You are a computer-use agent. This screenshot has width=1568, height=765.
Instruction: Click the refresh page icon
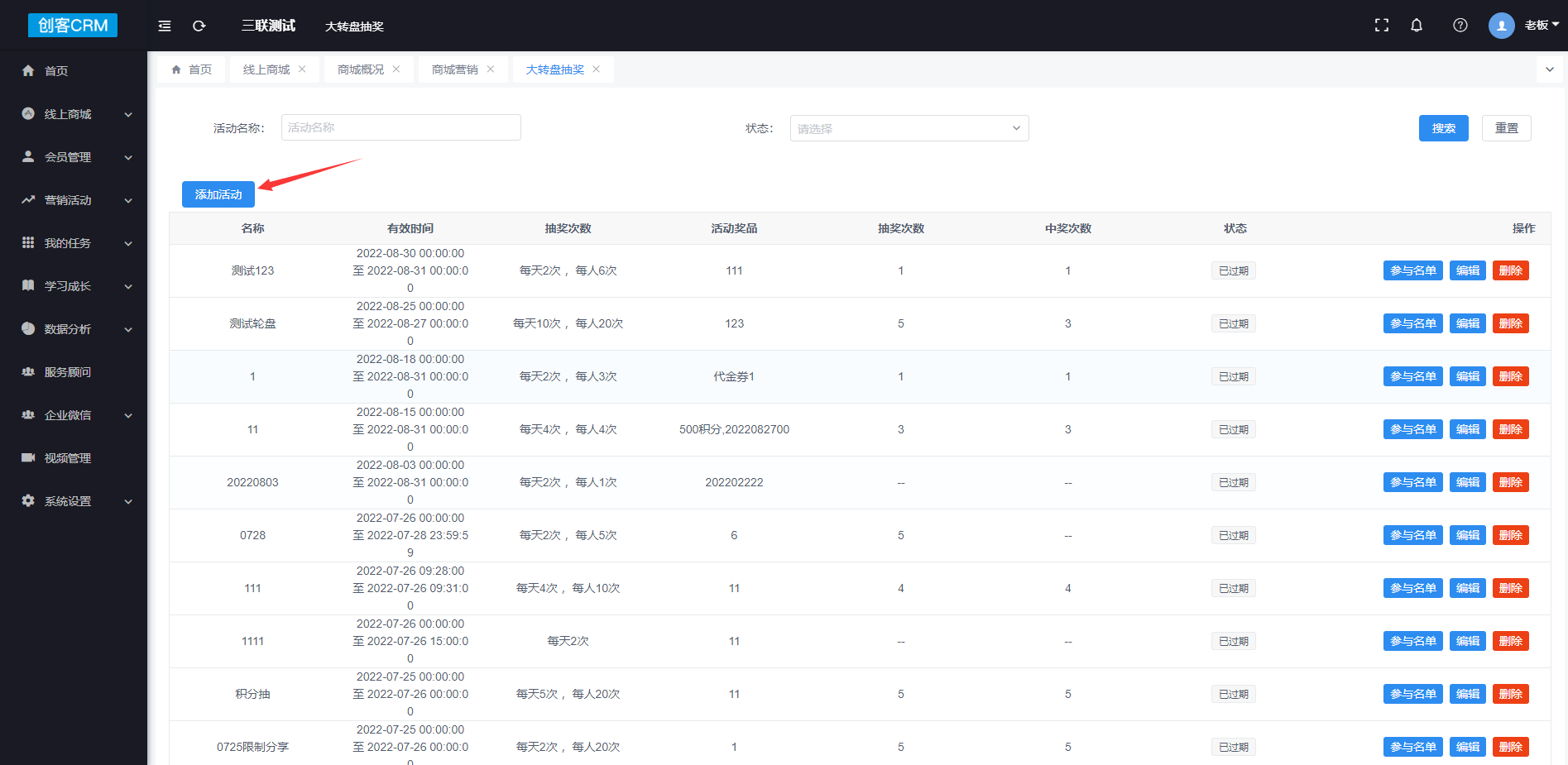[199, 26]
